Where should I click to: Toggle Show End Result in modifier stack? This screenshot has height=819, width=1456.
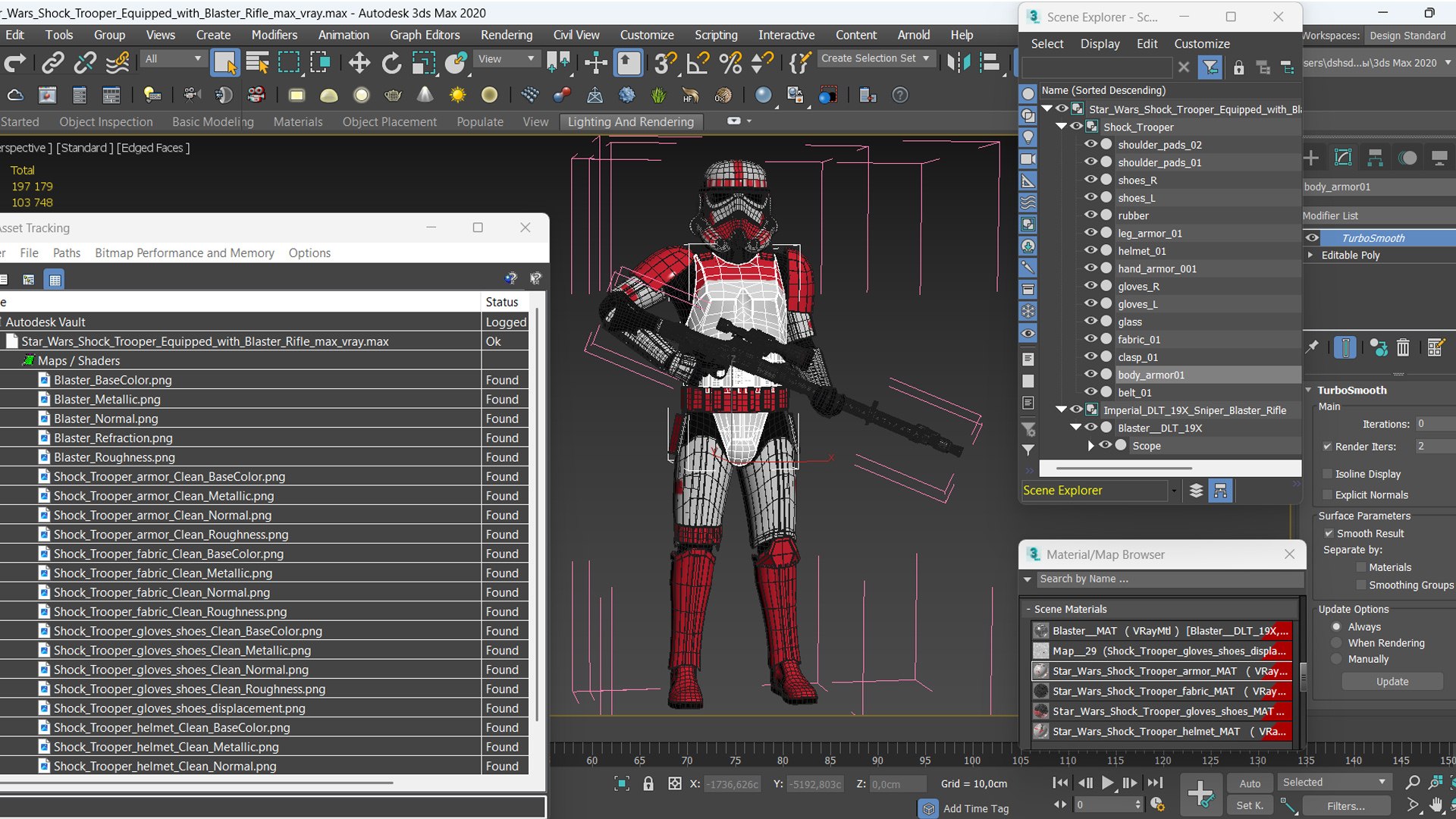(x=1345, y=347)
